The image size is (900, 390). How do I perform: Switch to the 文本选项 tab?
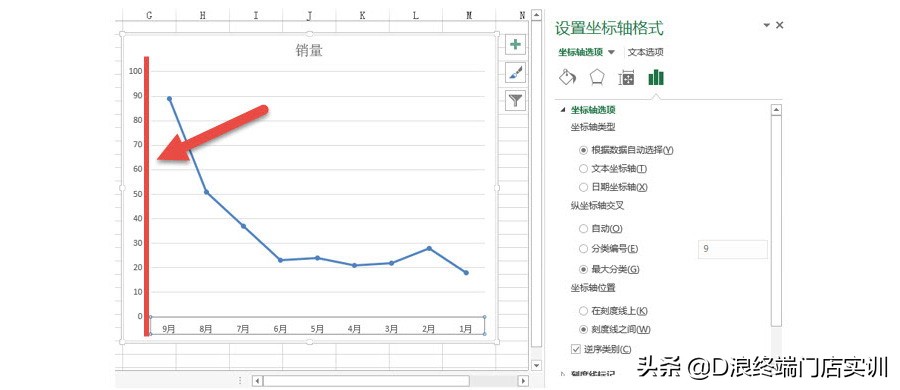646,52
